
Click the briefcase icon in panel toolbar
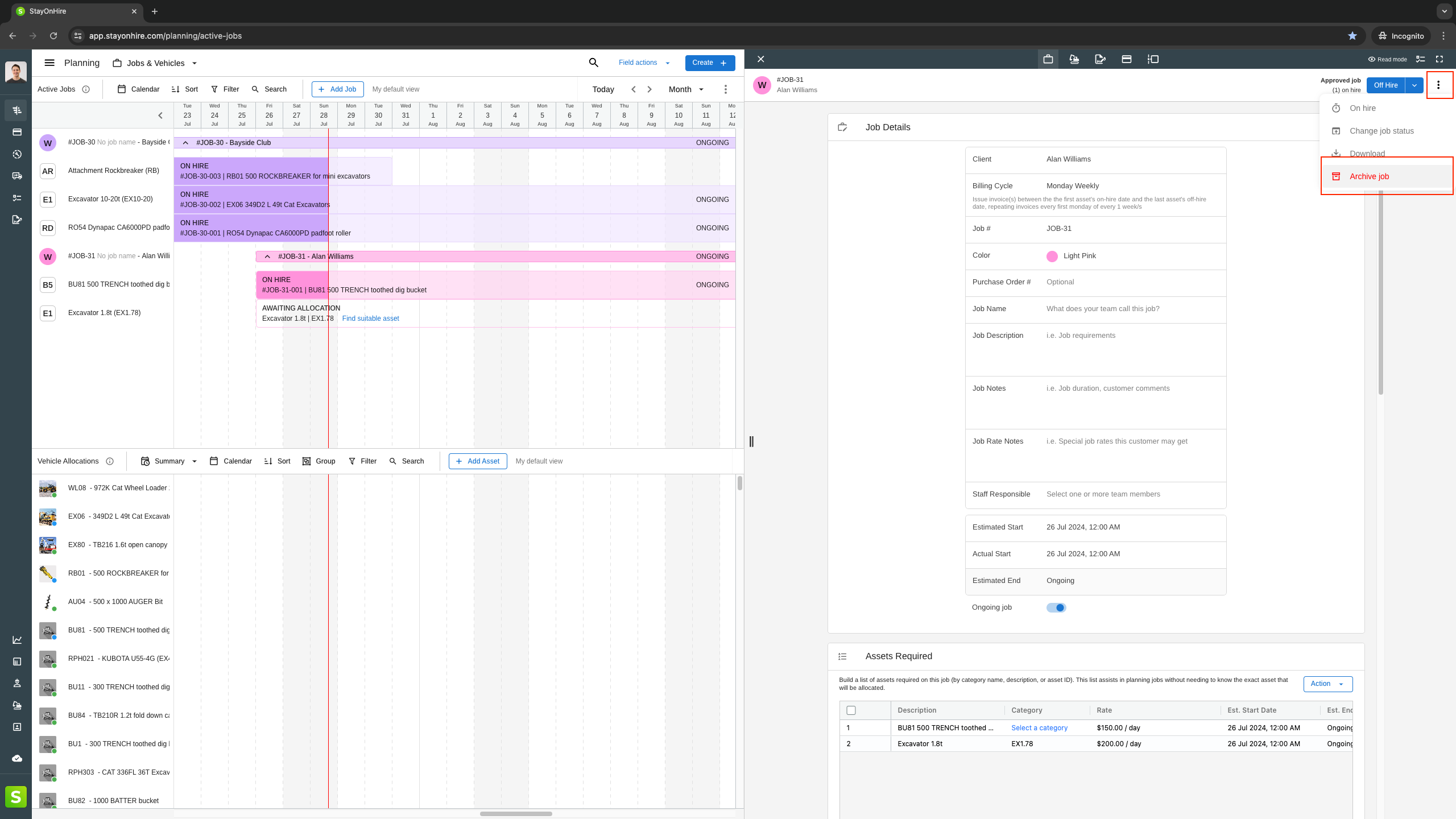[1048, 59]
